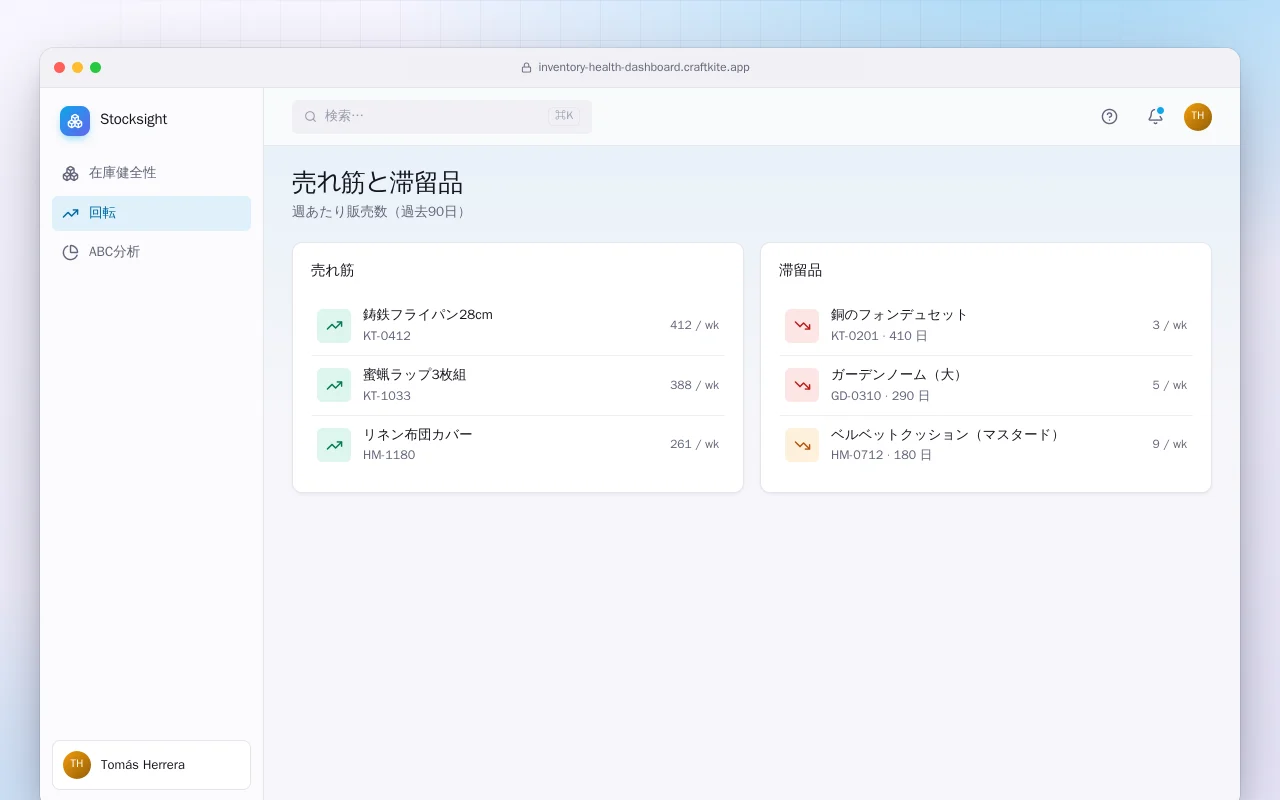
Task: Click the address bar URL text
Action: (644, 68)
